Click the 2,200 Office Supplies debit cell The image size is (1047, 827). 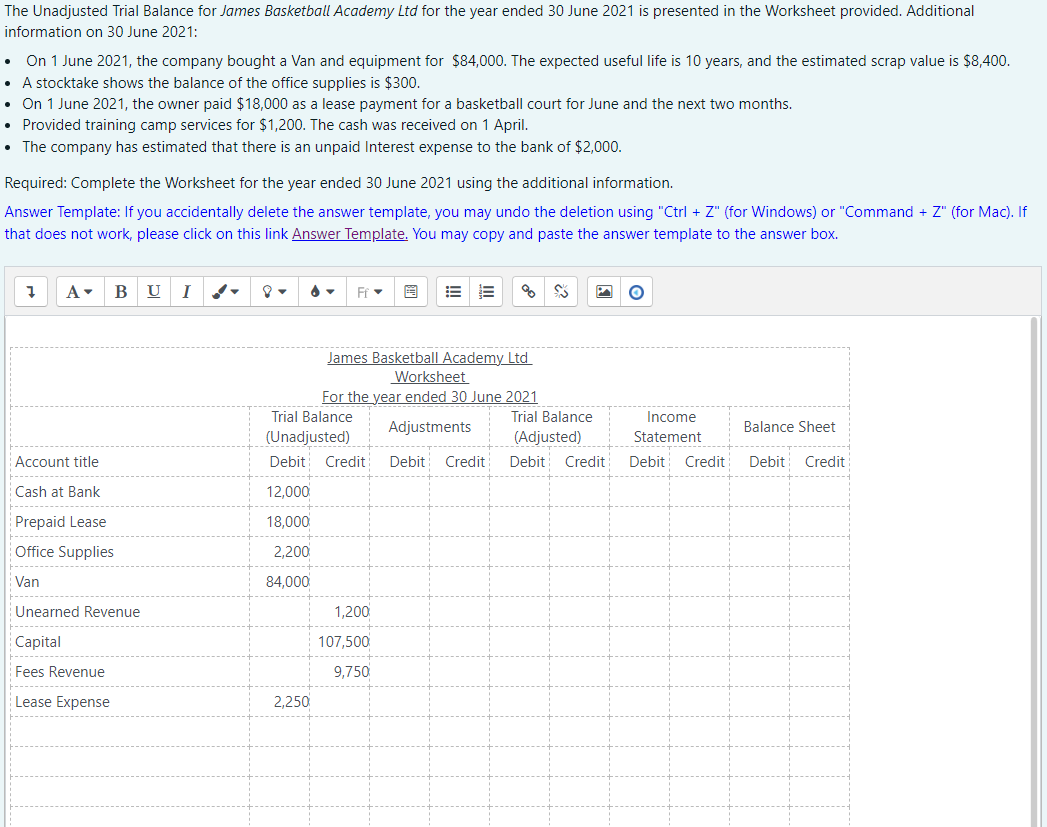tap(280, 552)
